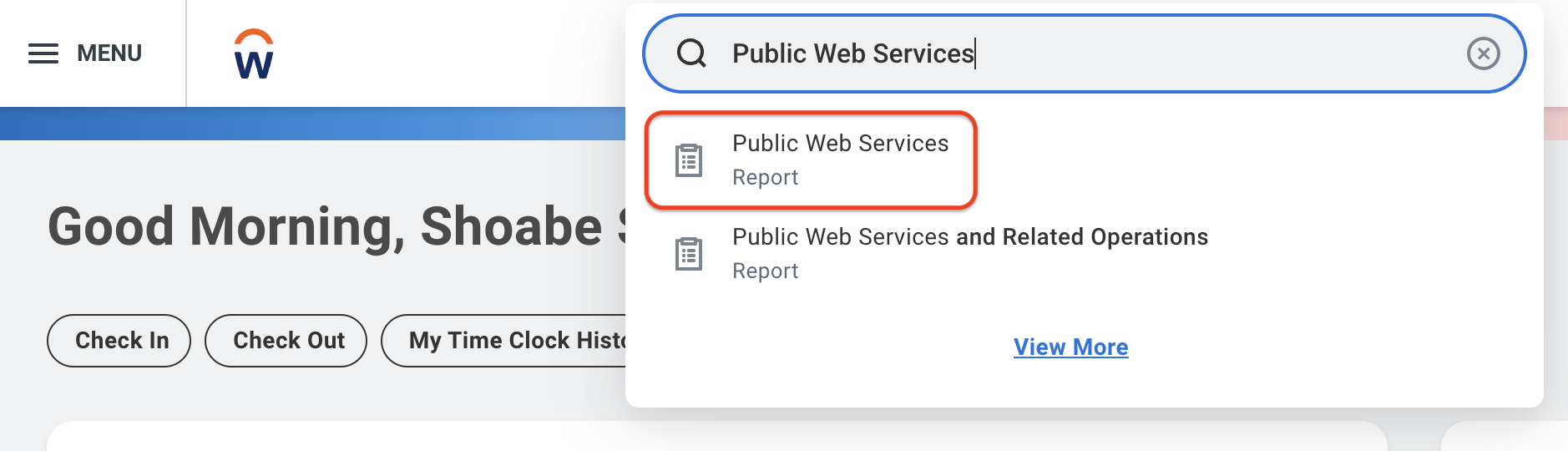Click inside the Public Web Services search field
The height and width of the screenshot is (451, 1568).
[x=1084, y=53]
